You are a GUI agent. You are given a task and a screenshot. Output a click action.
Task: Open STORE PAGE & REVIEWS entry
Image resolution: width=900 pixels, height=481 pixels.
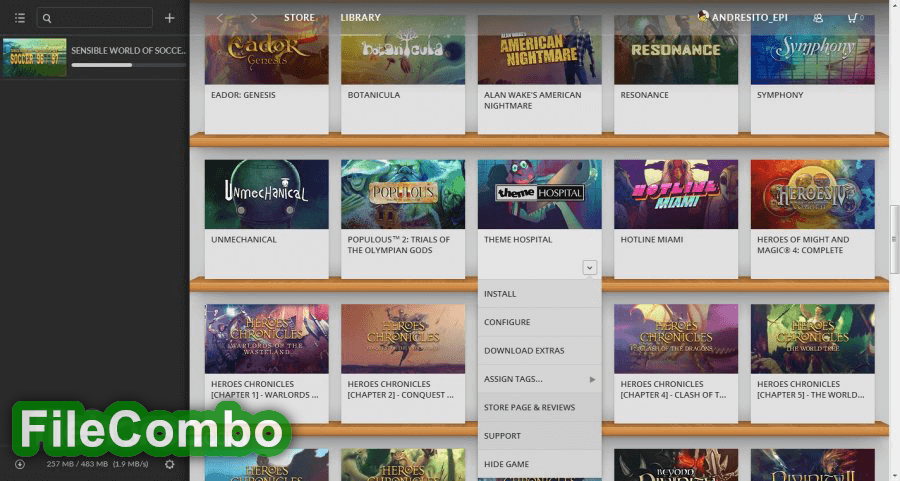point(540,408)
